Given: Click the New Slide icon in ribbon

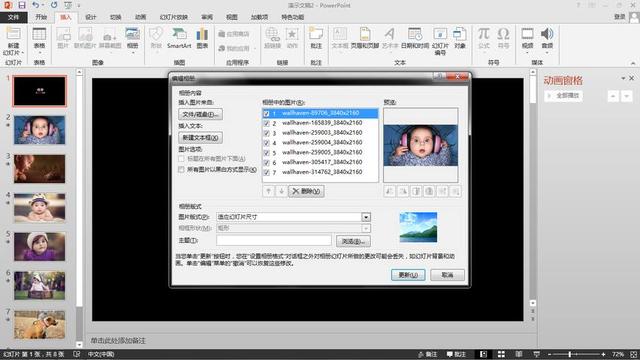Looking at the screenshot, I should coord(13,34).
